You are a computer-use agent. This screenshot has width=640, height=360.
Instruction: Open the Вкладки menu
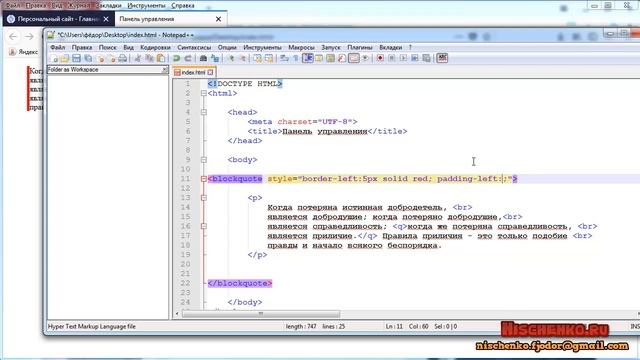(x=390, y=47)
